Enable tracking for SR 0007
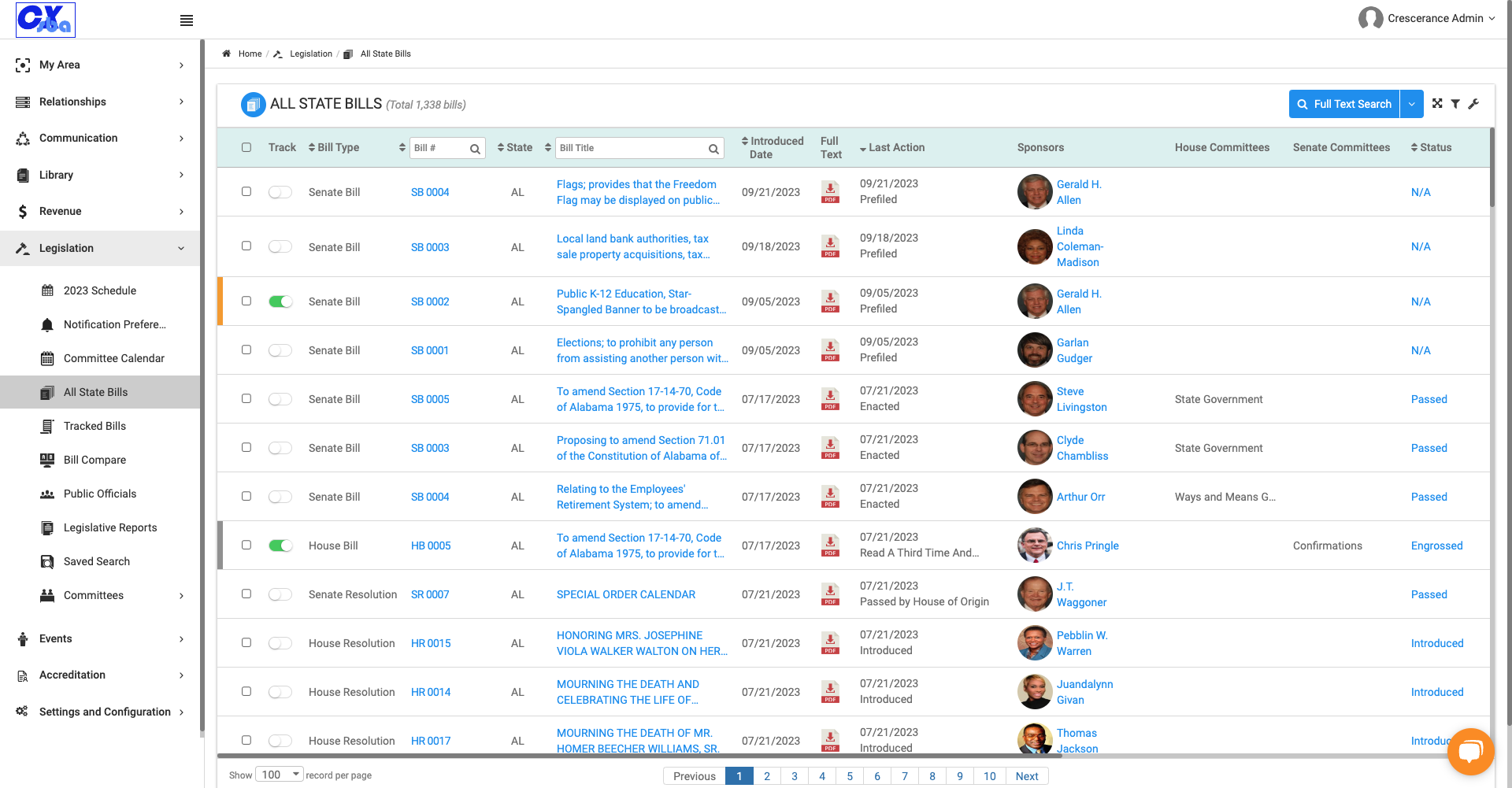The width and height of the screenshot is (1512, 788). point(280,594)
